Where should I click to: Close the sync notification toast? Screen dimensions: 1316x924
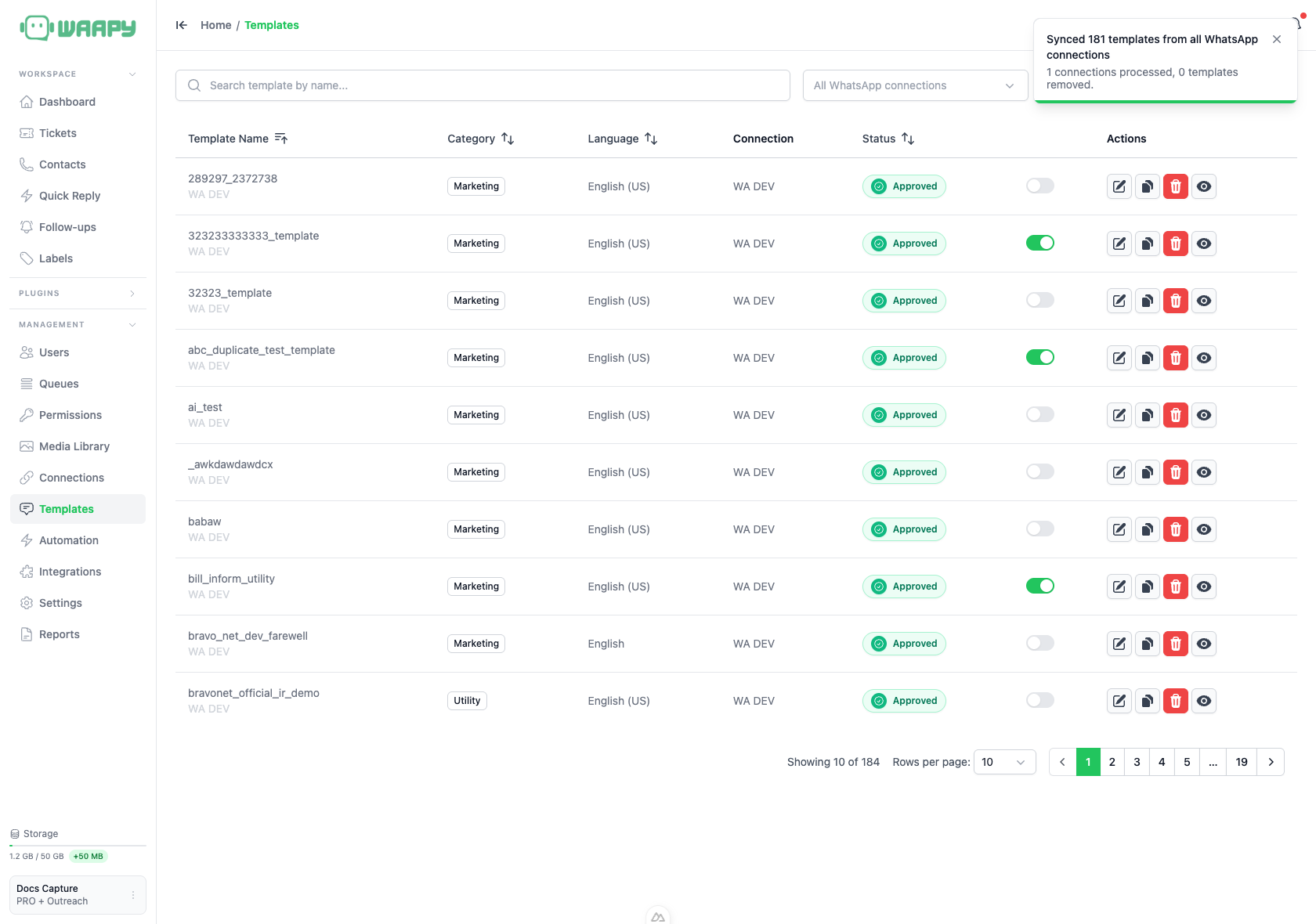(x=1277, y=39)
